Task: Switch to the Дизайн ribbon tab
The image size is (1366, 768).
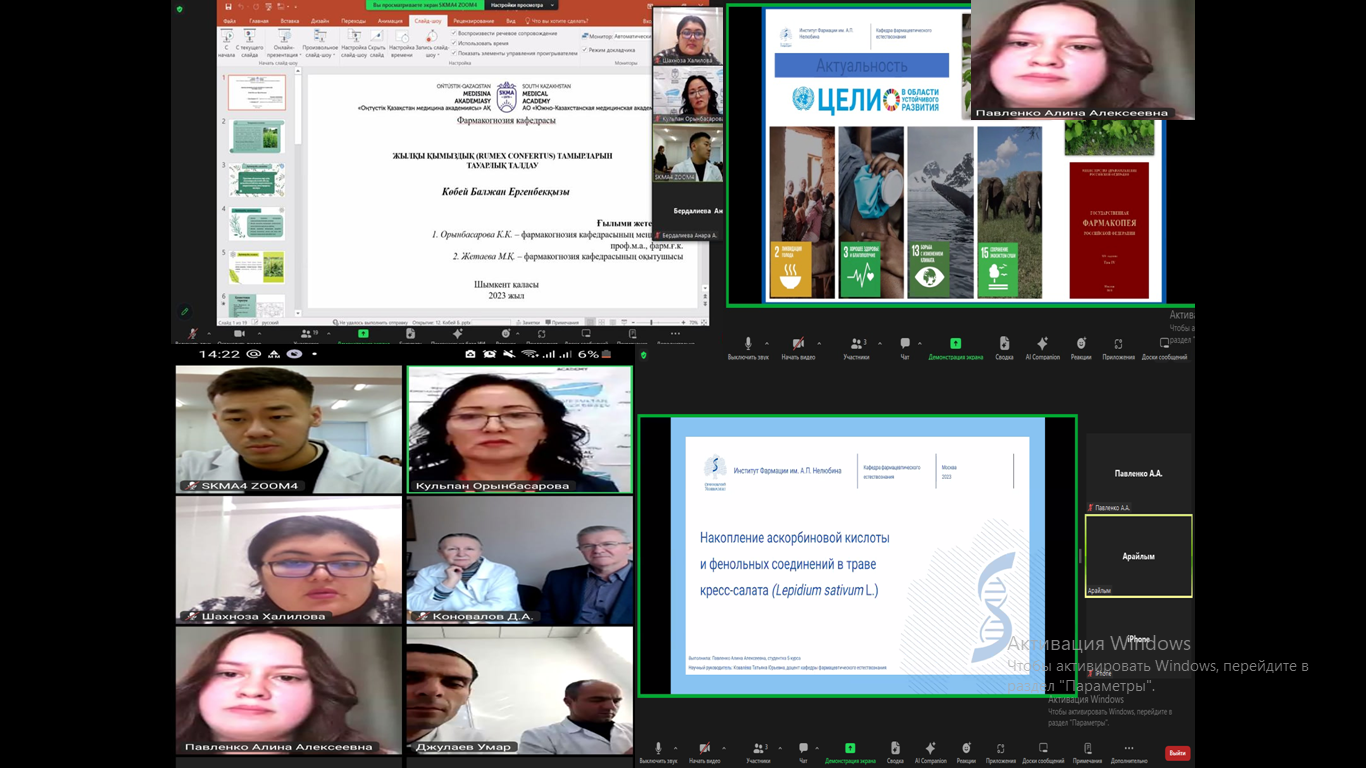Action: tap(320, 20)
